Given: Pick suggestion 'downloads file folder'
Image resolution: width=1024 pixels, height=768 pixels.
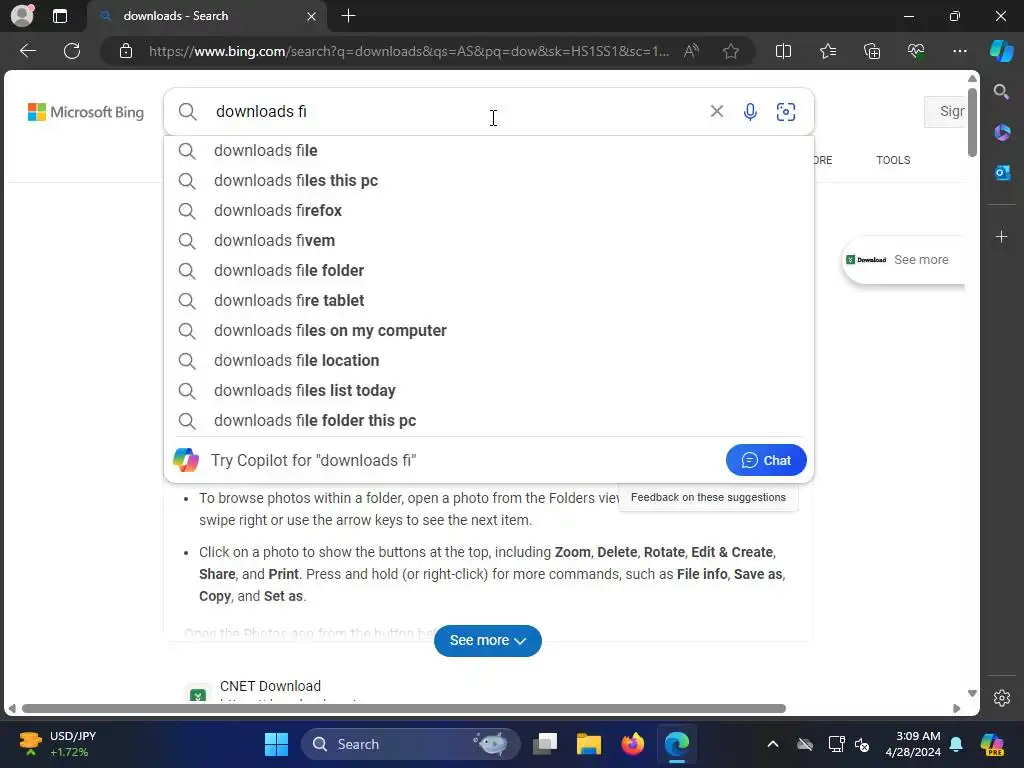Looking at the screenshot, I should click(x=488, y=271).
